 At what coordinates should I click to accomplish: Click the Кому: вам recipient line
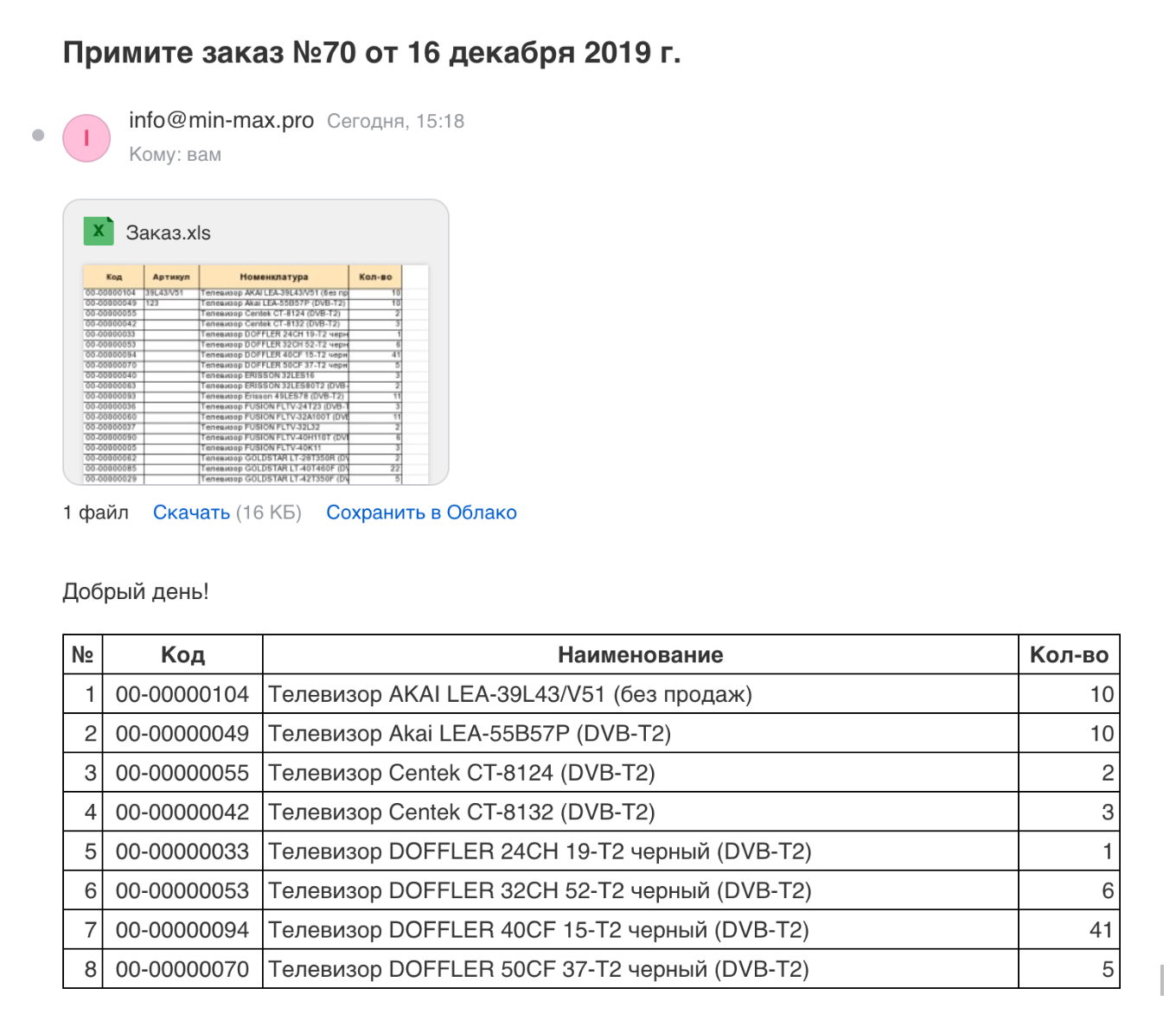[x=175, y=155]
